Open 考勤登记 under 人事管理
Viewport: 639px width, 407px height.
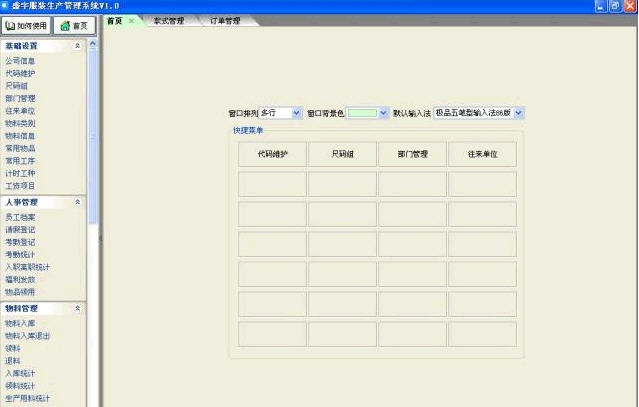20,242
